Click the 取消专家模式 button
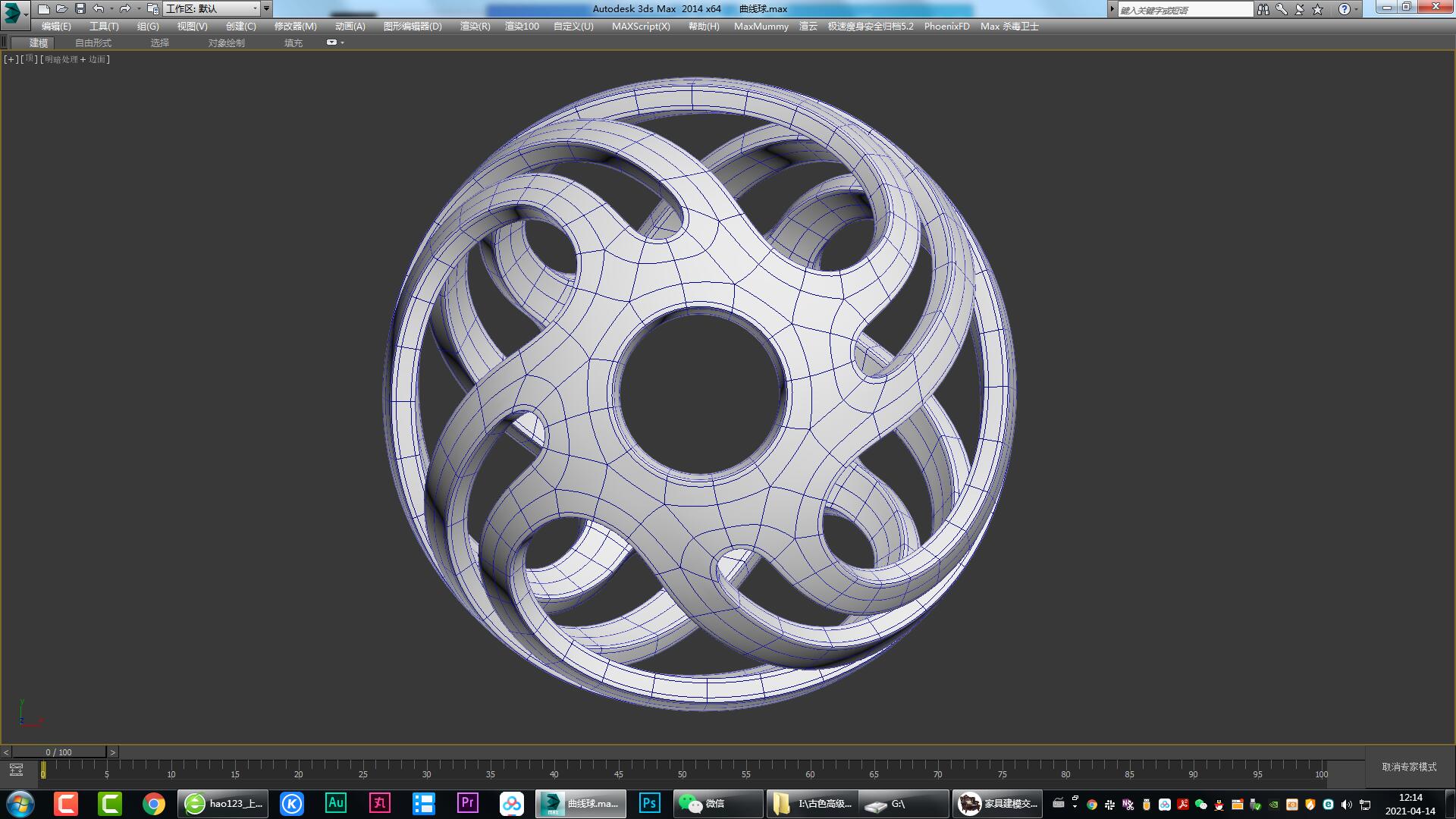This screenshot has height=819, width=1456. (x=1410, y=767)
